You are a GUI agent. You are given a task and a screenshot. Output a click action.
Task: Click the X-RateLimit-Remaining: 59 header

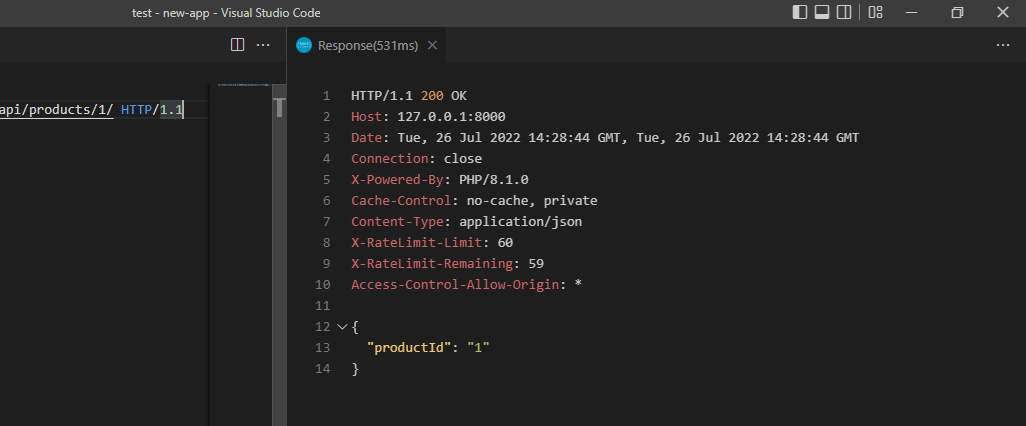tap(448, 264)
